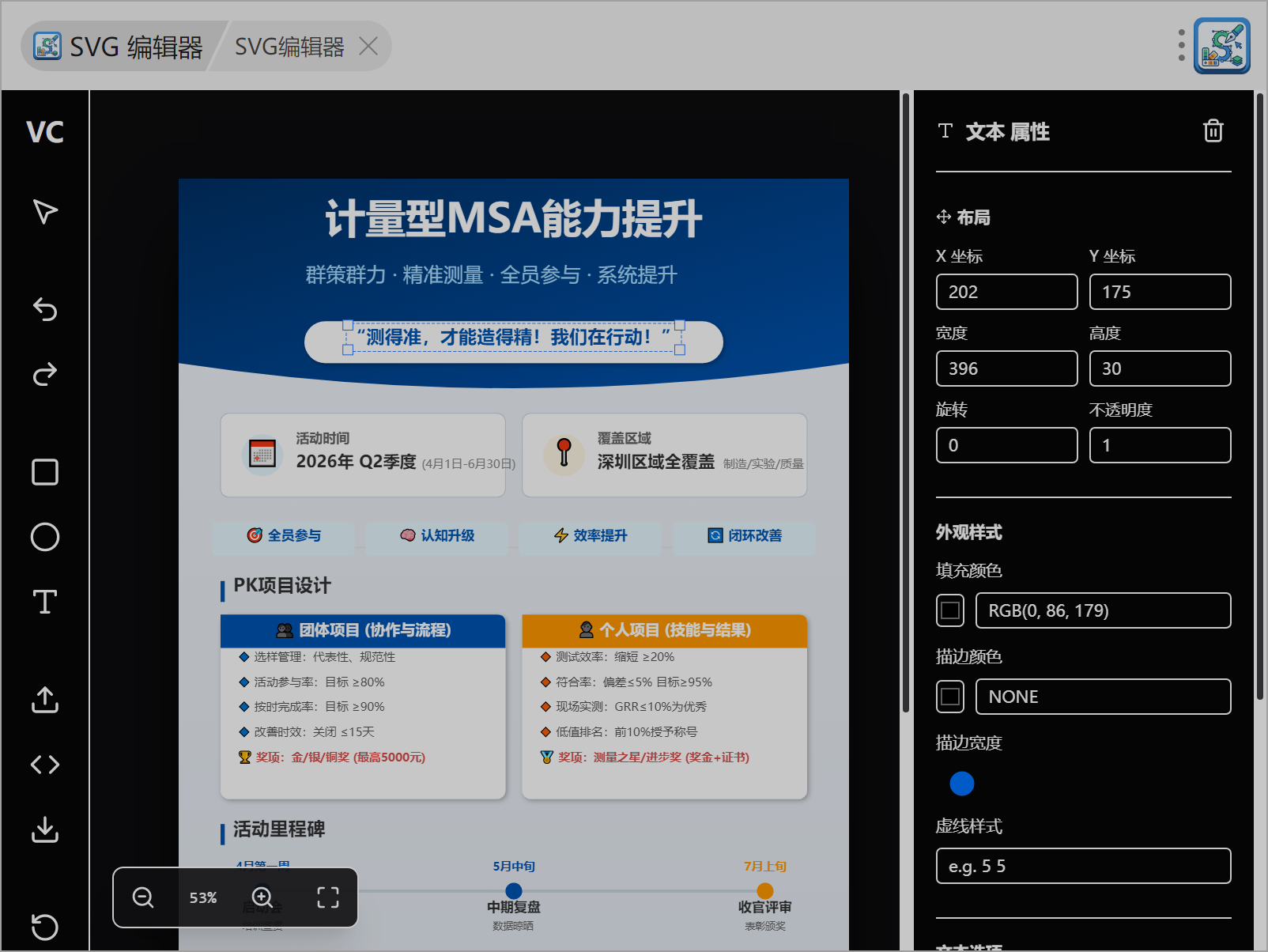Click the download icon in sidebar
Image resolution: width=1268 pixels, height=952 pixels.
[x=45, y=829]
